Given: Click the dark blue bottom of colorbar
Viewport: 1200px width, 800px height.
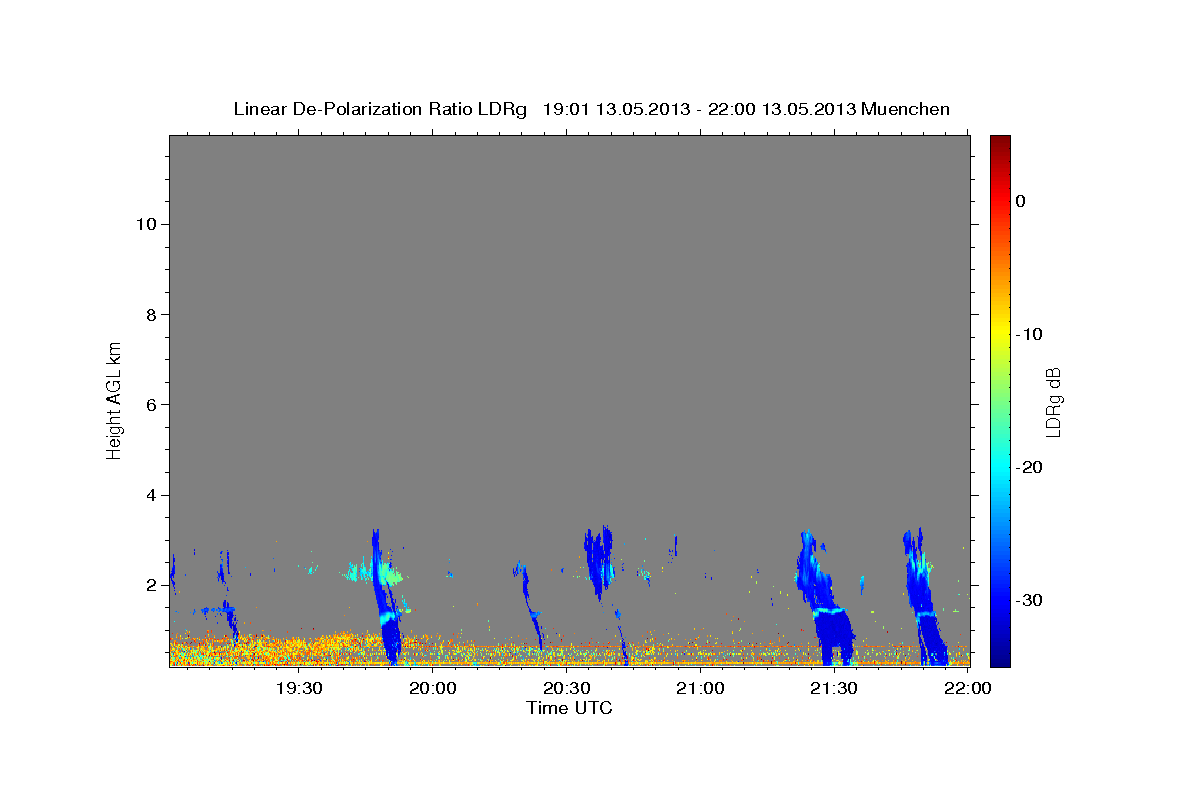Looking at the screenshot, I should (x=1000, y=655).
